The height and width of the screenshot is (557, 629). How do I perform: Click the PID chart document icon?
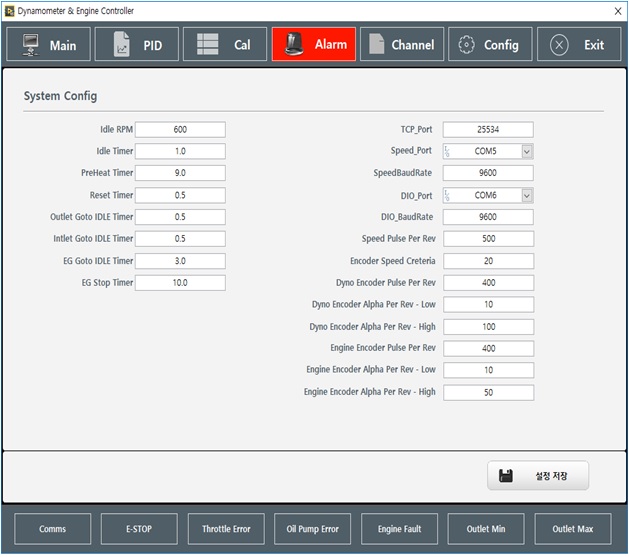121,45
